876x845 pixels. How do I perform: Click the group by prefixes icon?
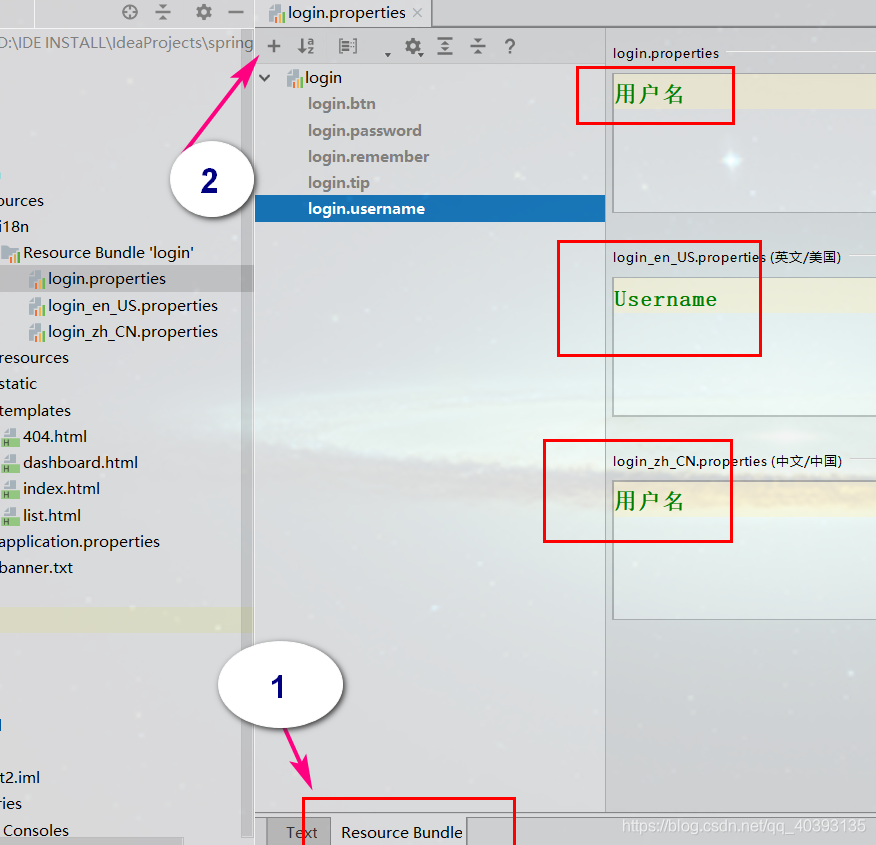click(347, 46)
